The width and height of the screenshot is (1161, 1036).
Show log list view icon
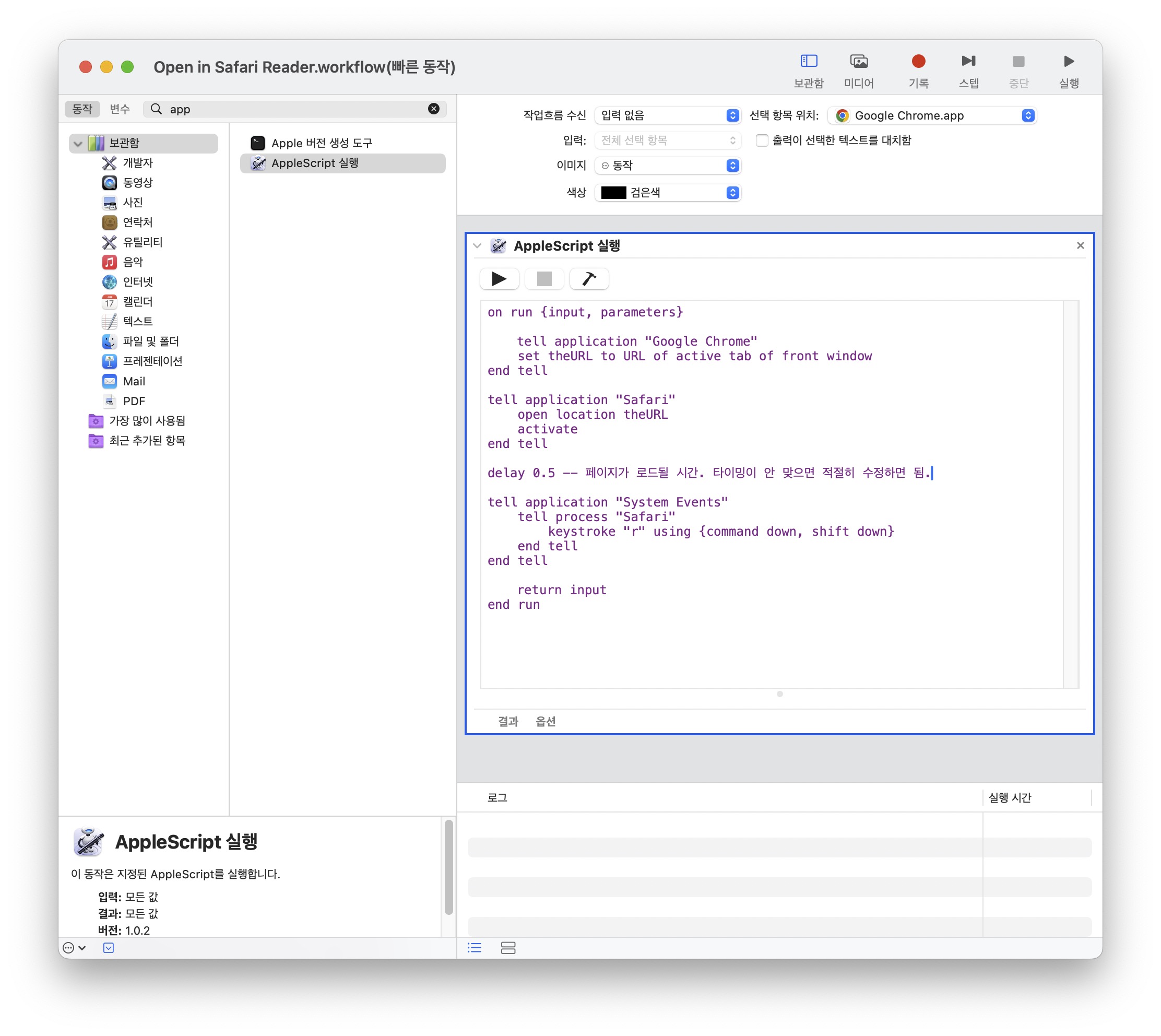(x=474, y=947)
